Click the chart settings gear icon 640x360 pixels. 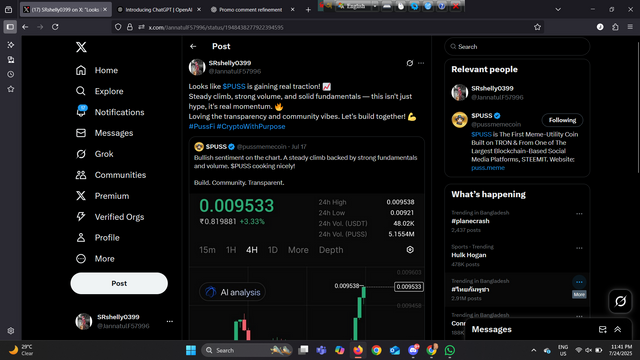click(x=410, y=249)
